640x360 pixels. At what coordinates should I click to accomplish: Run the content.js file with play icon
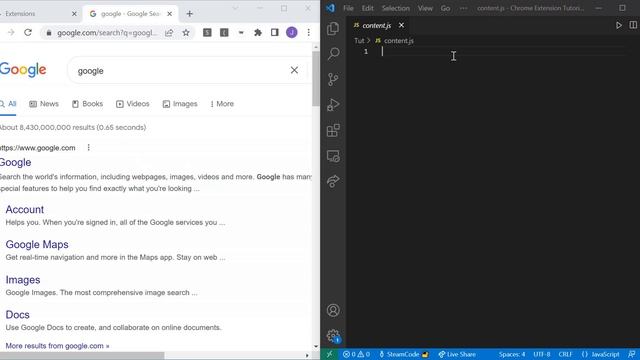pos(619,25)
